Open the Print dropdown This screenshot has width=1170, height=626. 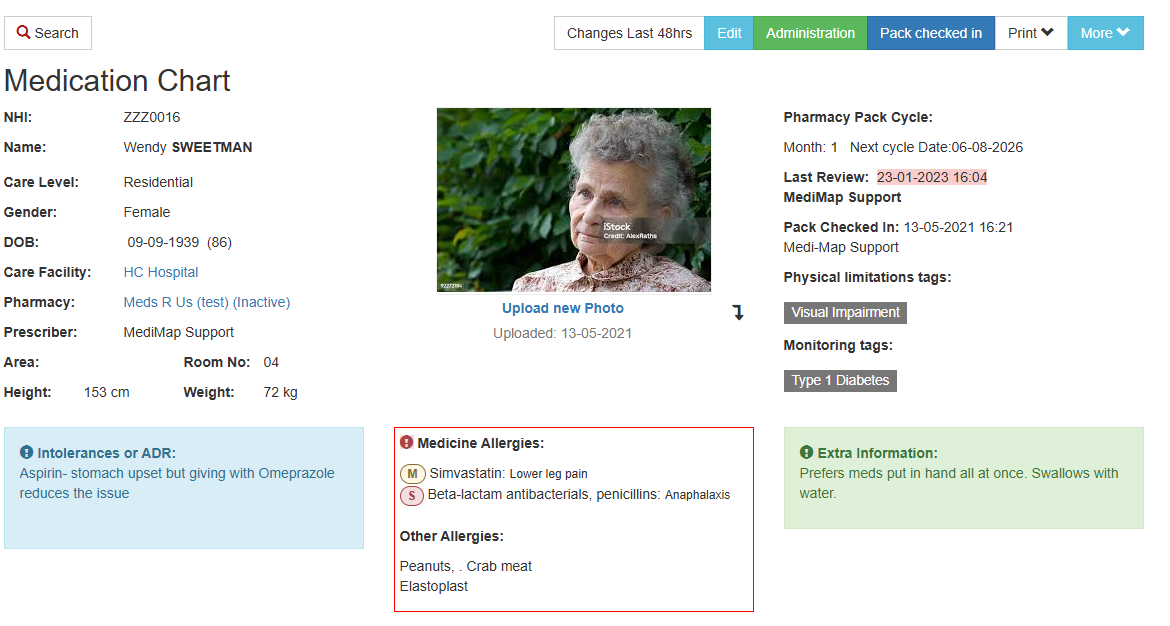click(1030, 33)
